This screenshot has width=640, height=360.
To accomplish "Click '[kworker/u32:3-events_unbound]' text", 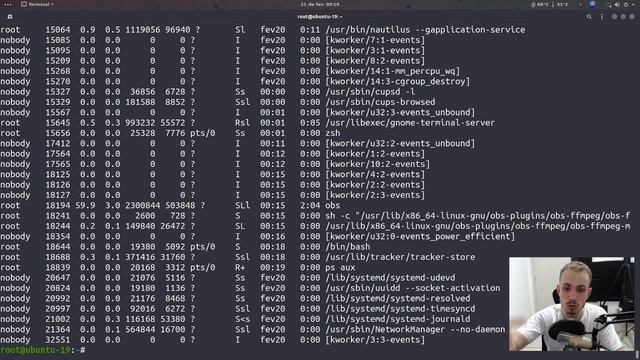I will (400, 112).
